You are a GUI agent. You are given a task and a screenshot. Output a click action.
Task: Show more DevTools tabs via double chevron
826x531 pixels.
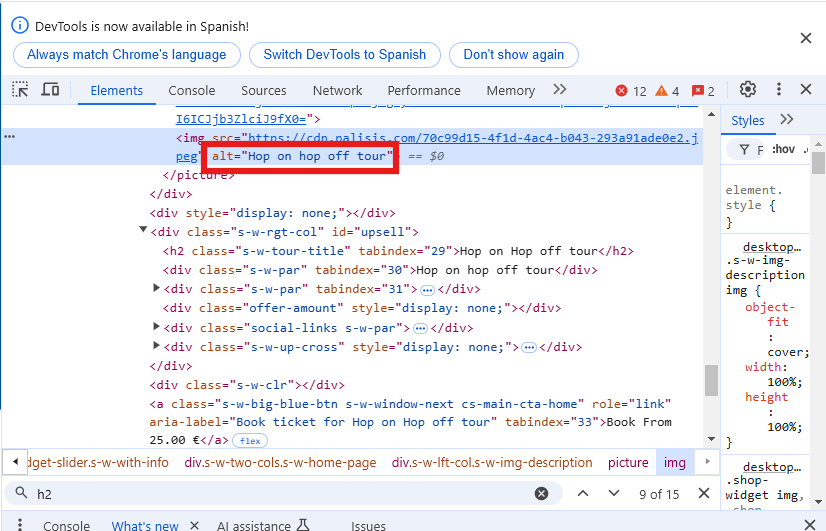559,90
